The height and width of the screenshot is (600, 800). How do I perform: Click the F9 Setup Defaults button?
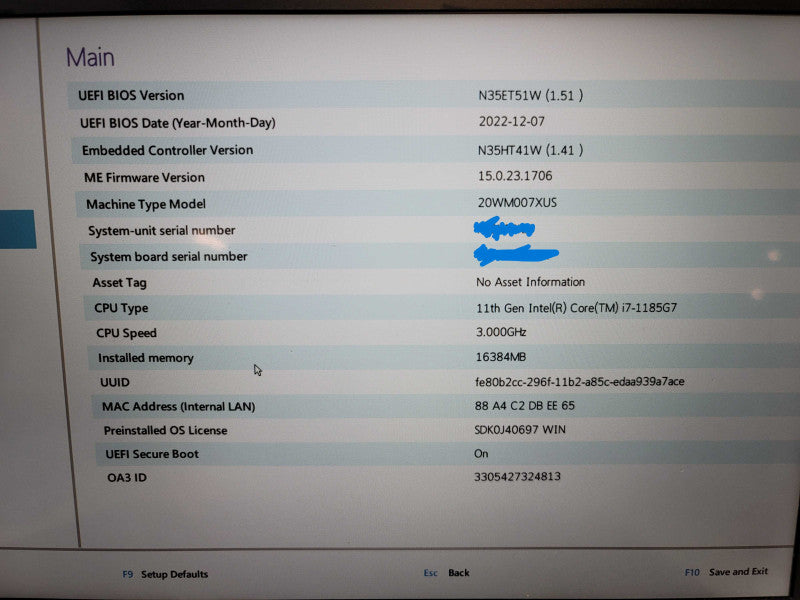165,574
